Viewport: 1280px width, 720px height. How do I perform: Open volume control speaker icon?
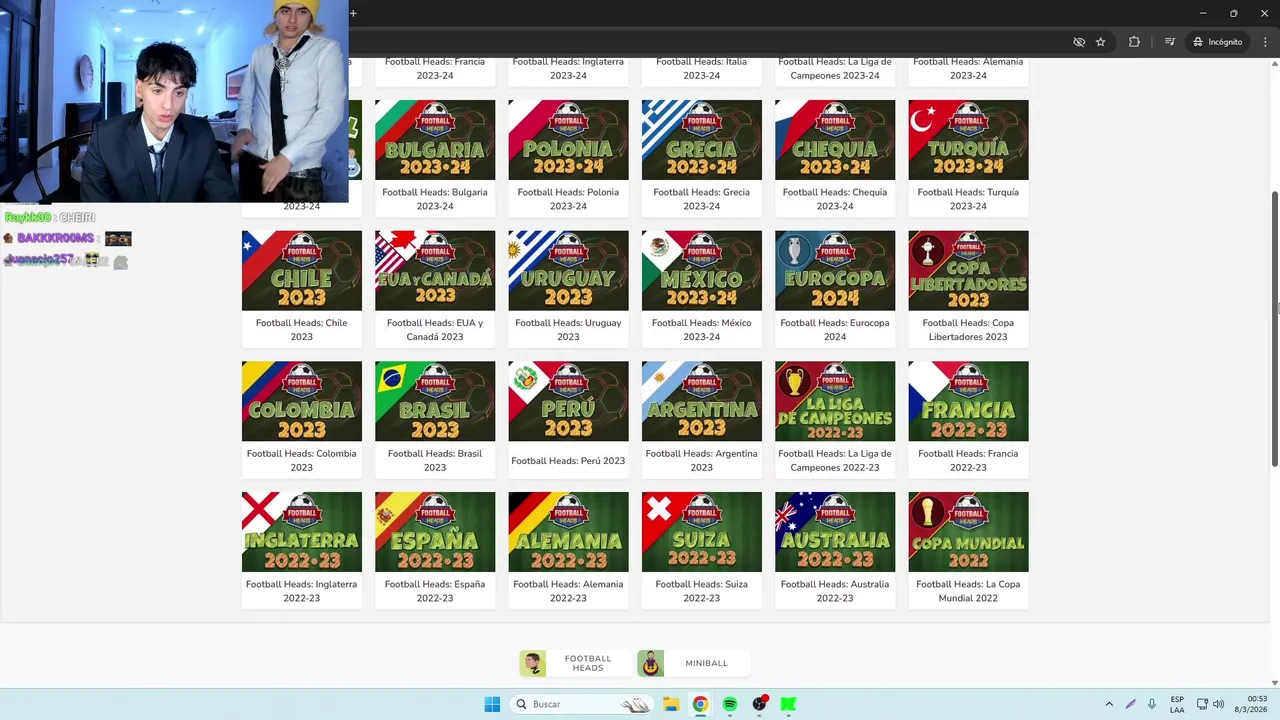point(1218,704)
